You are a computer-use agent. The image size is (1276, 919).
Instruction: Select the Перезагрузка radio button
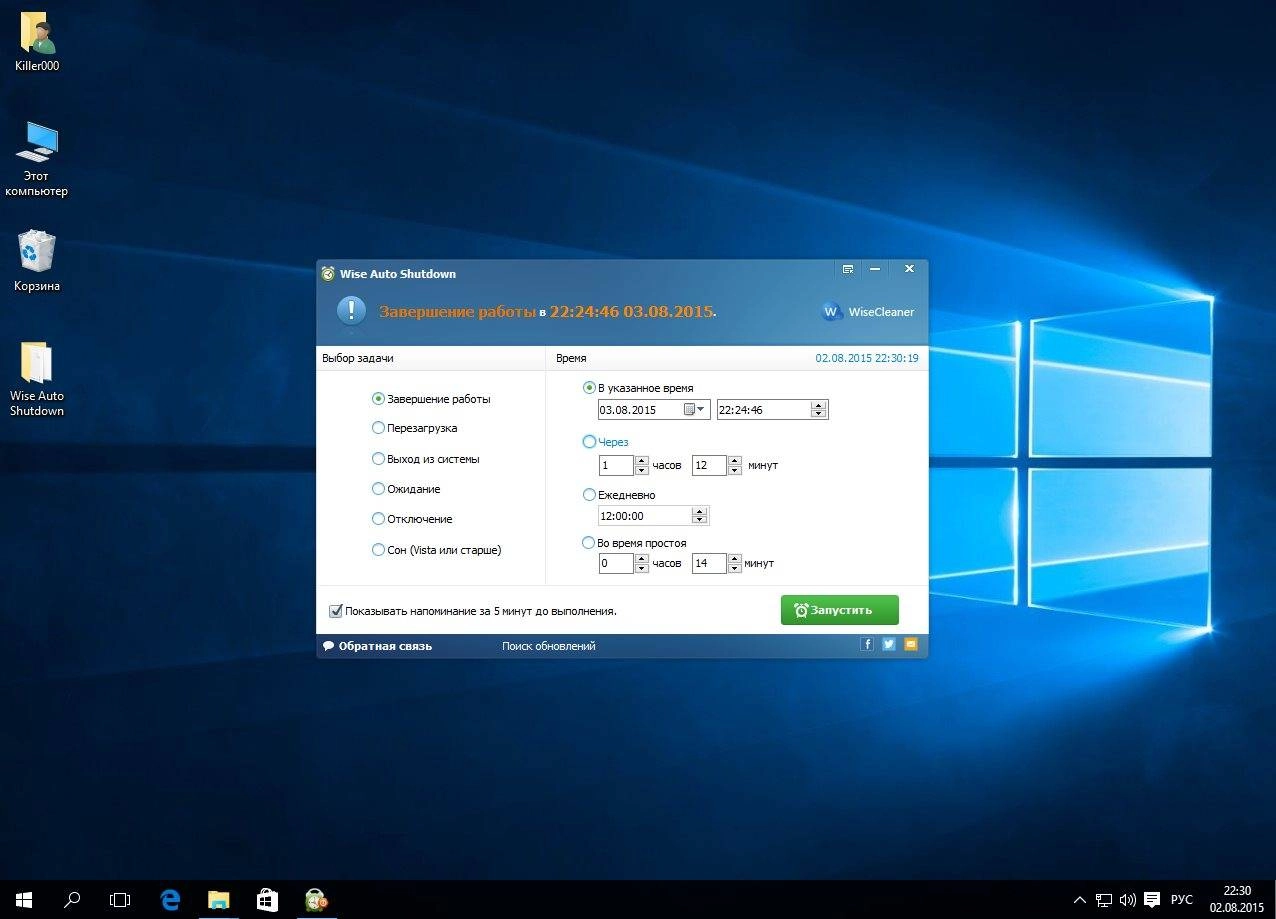[378, 428]
